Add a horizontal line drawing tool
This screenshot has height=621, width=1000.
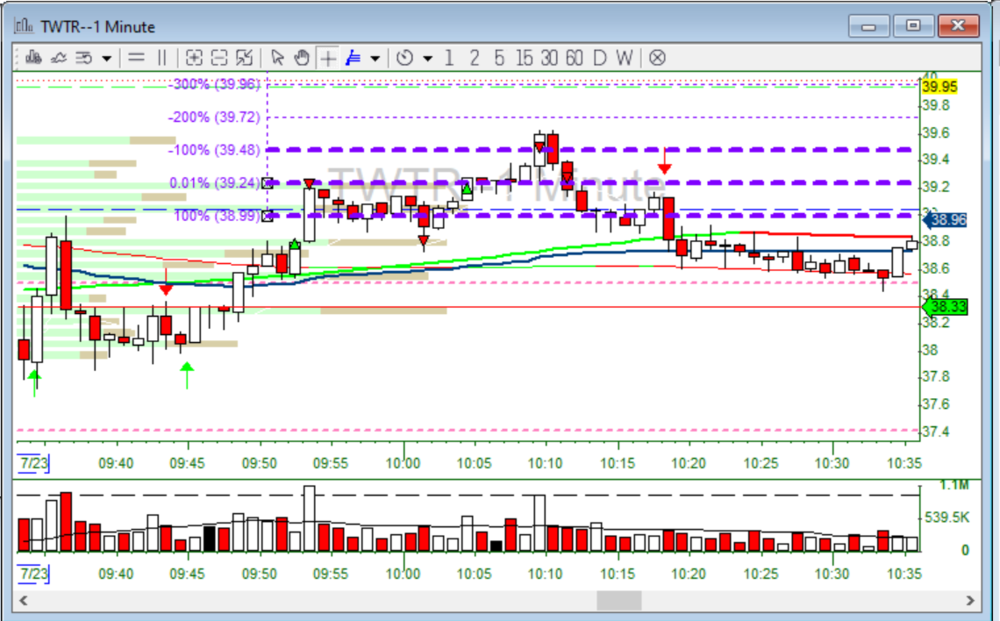(x=136, y=58)
